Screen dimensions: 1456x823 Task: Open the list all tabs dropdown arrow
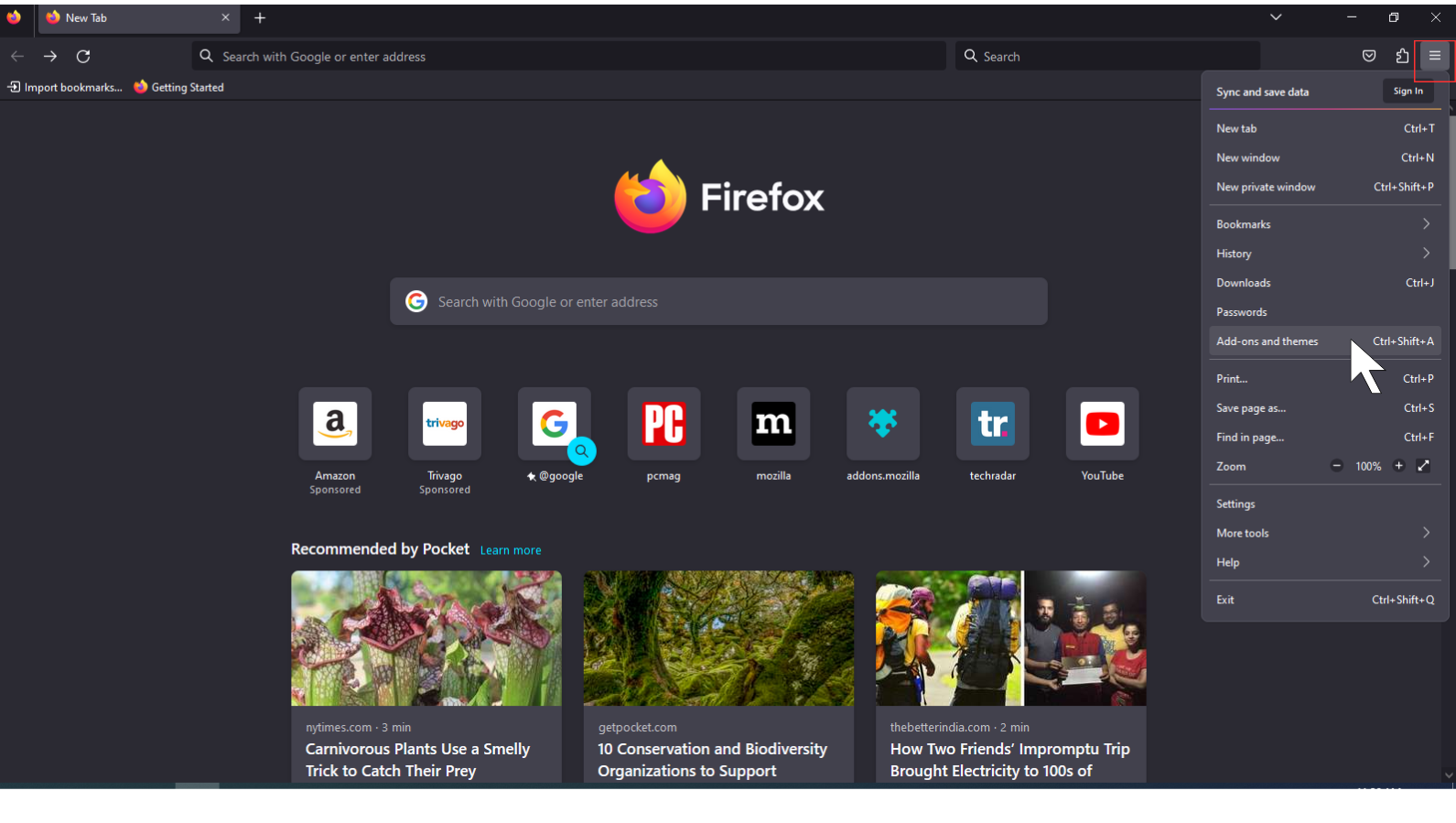1276,17
